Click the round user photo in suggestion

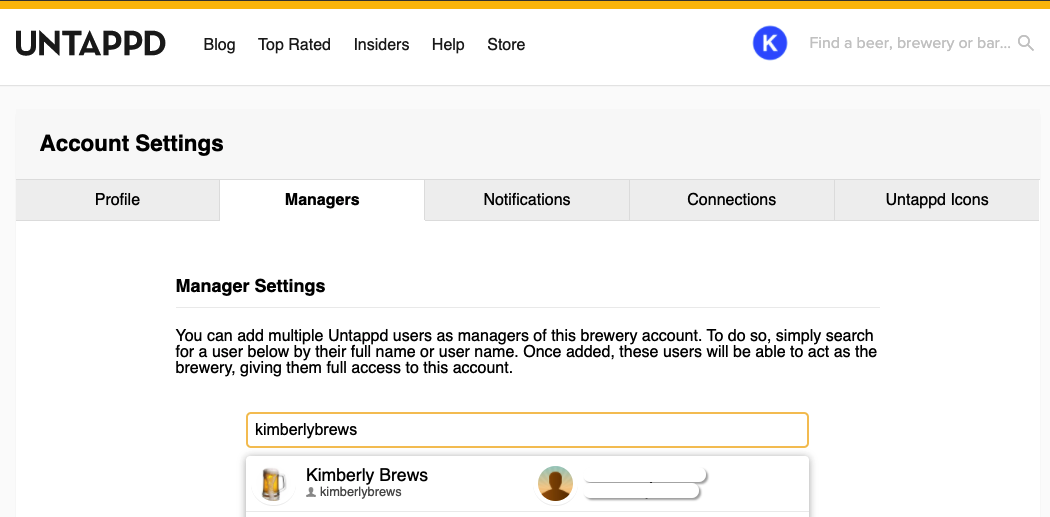[x=555, y=484]
